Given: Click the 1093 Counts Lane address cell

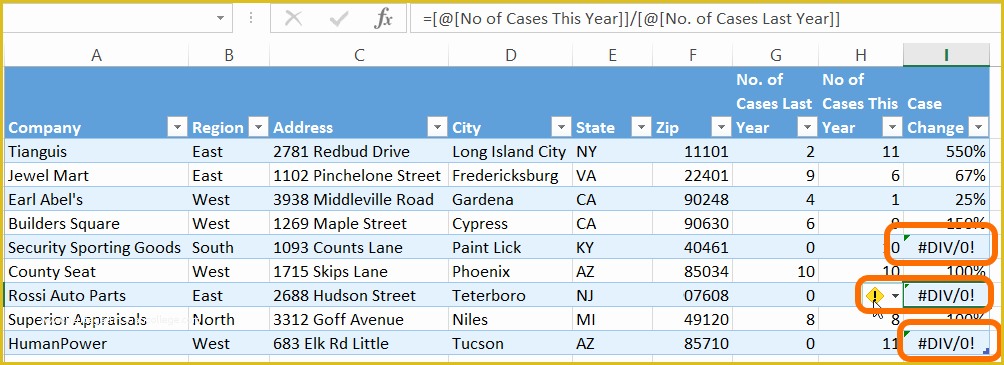Looking at the screenshot, I should pos(359,247).
